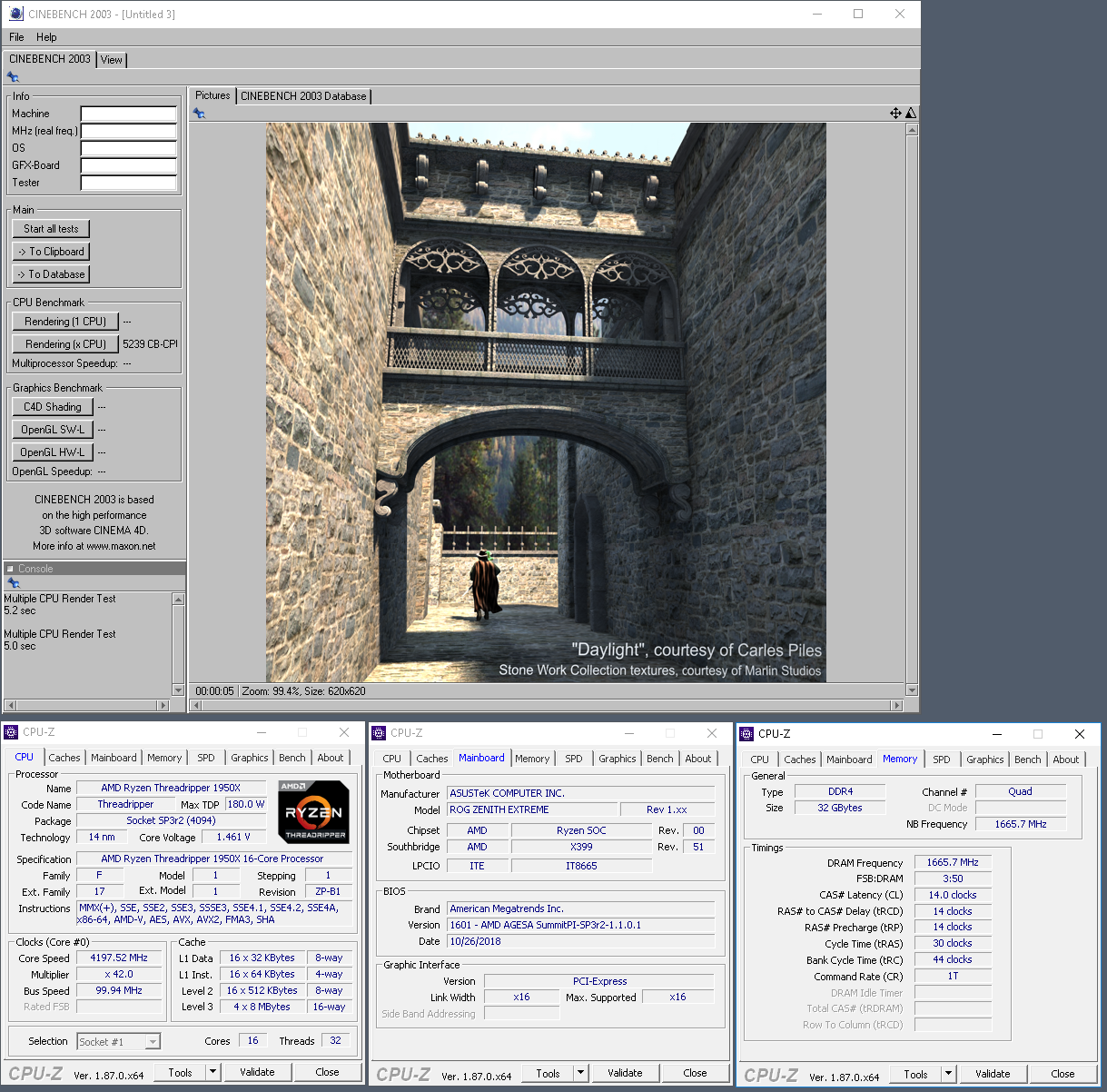Click the 5239 CB-CPU score text
Viewport: 1107px width, 1092px height.
click(150, 344)
